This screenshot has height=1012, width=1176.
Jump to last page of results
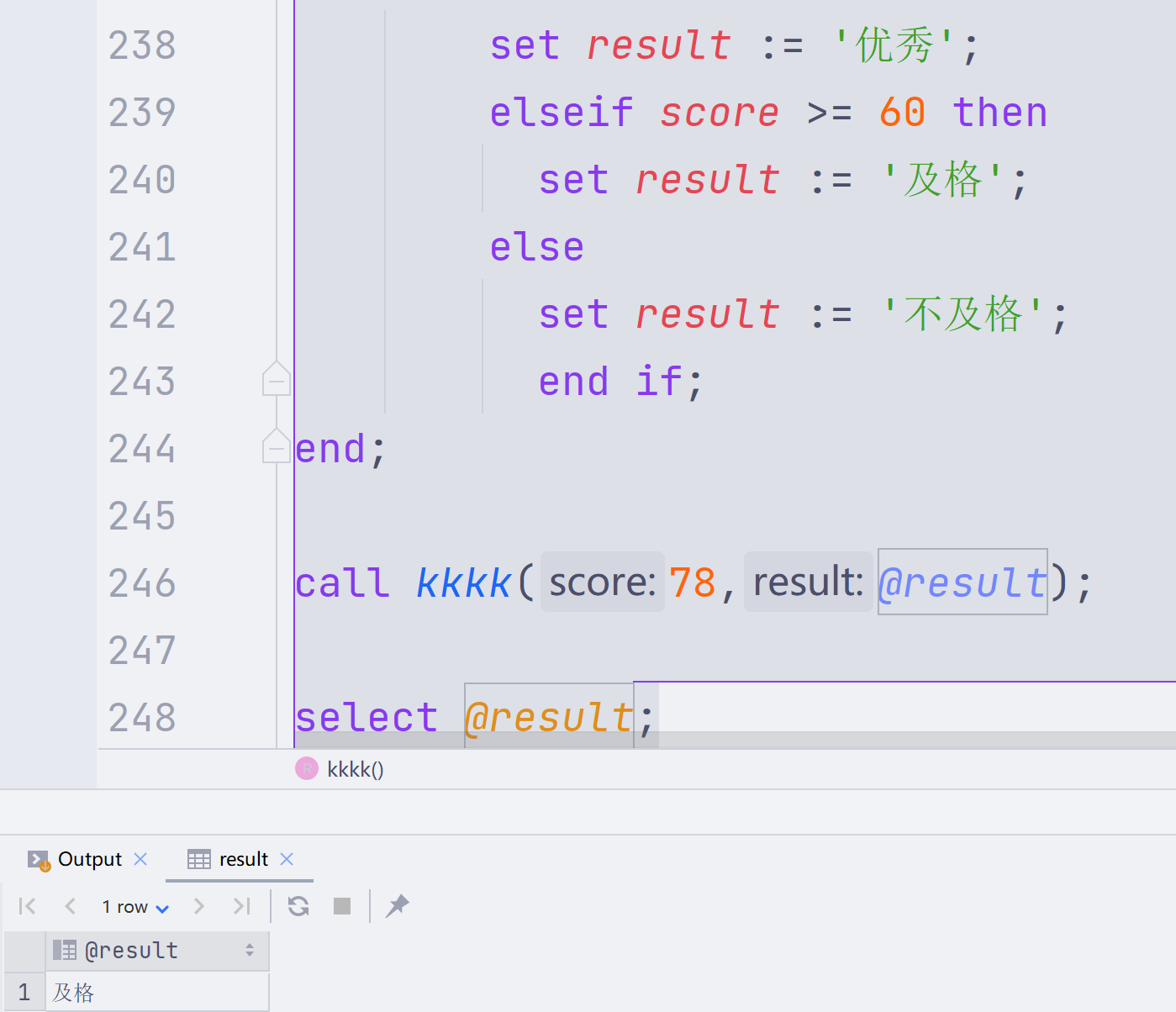(x=242, y=906)
